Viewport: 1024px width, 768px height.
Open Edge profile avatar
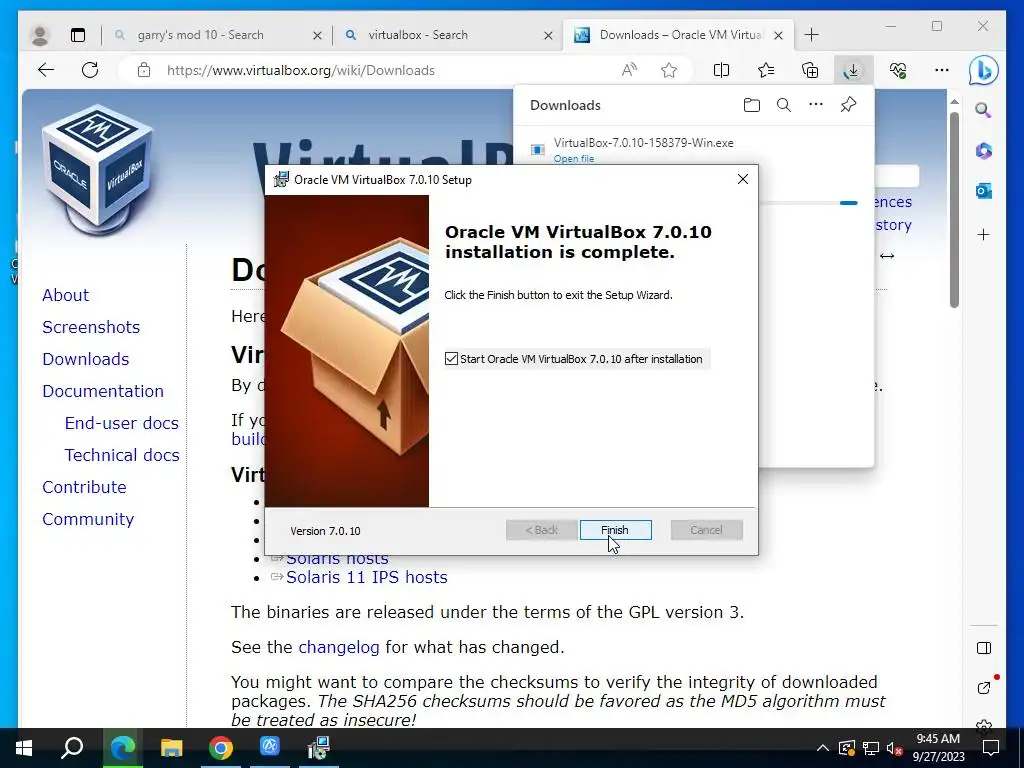point(40,35)
